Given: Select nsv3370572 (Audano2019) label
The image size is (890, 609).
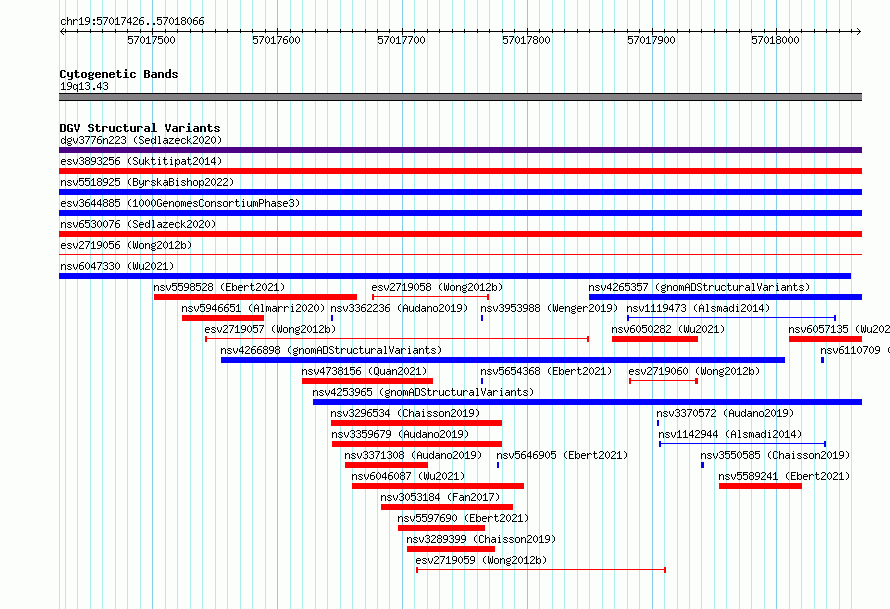Looking at the screenshot, I should click(725, 413).
